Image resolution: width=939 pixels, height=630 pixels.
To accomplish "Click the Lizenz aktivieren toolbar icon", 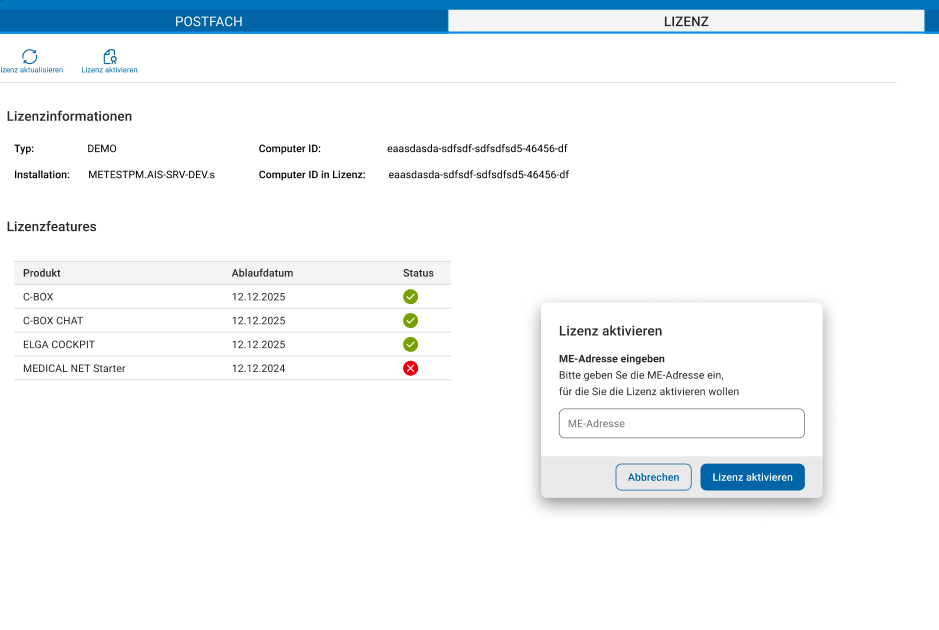I will pos(110,56).
